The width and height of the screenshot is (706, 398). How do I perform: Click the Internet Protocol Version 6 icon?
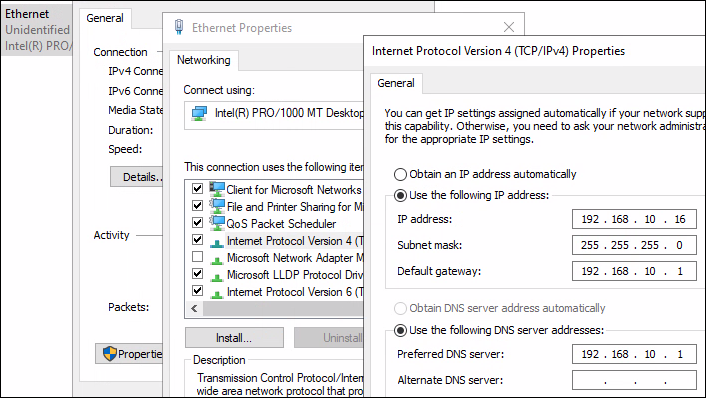tap(217, 294)
